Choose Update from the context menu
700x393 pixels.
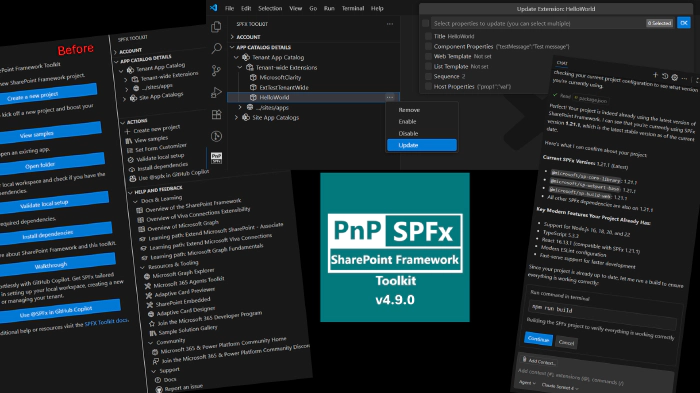click(x=422, y=145)
